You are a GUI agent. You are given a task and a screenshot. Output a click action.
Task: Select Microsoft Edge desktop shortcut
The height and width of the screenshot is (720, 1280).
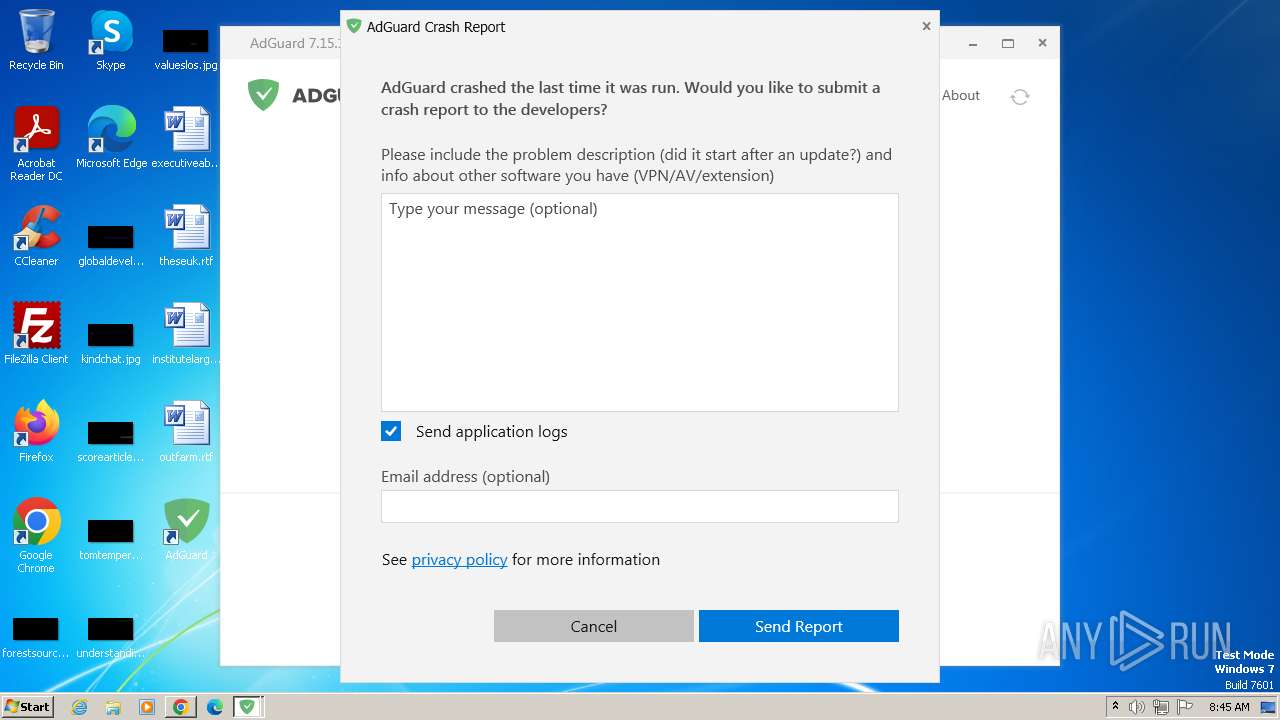pos(111,138)
